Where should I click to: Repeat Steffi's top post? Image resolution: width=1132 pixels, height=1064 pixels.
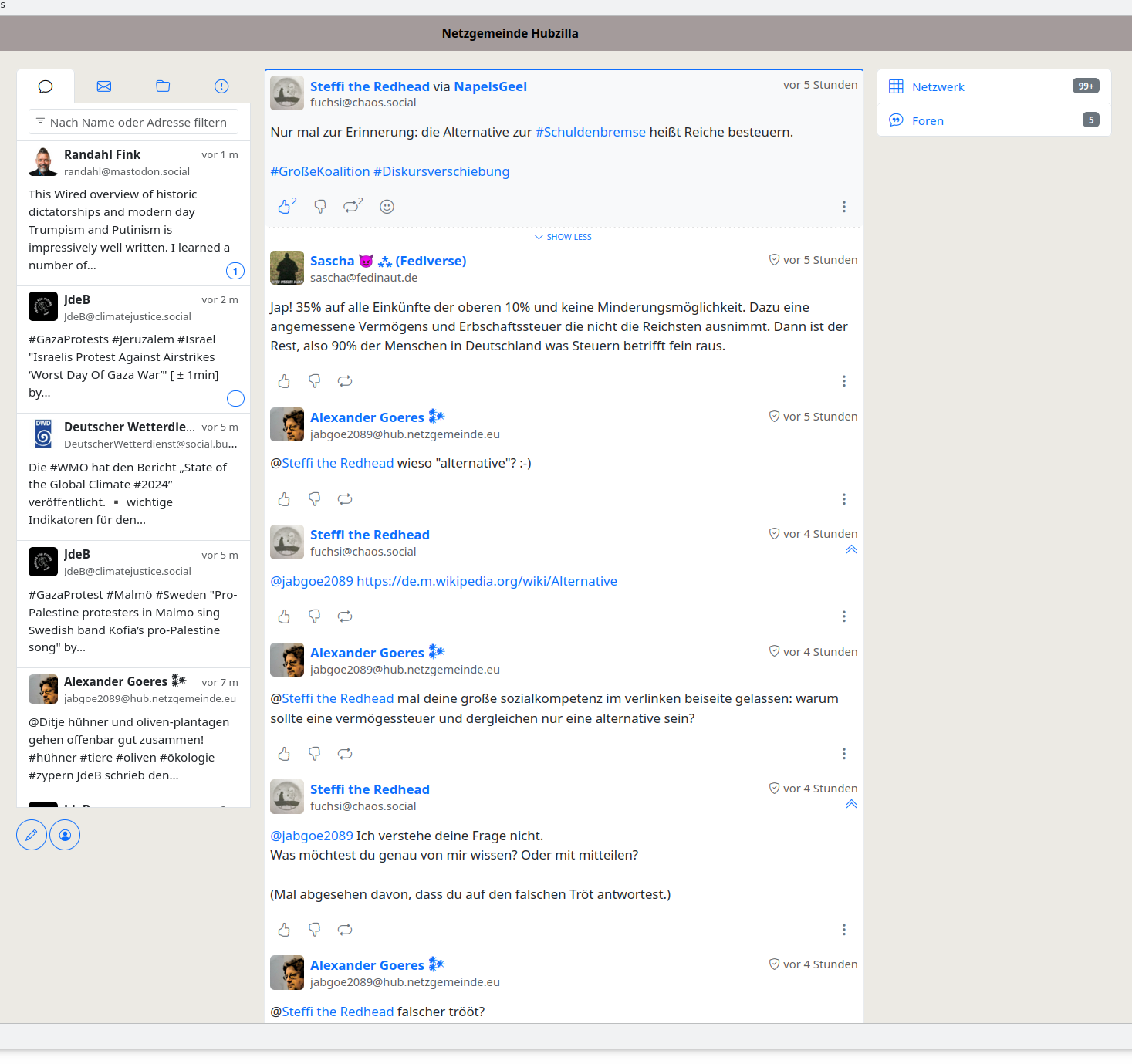[352, 207]
